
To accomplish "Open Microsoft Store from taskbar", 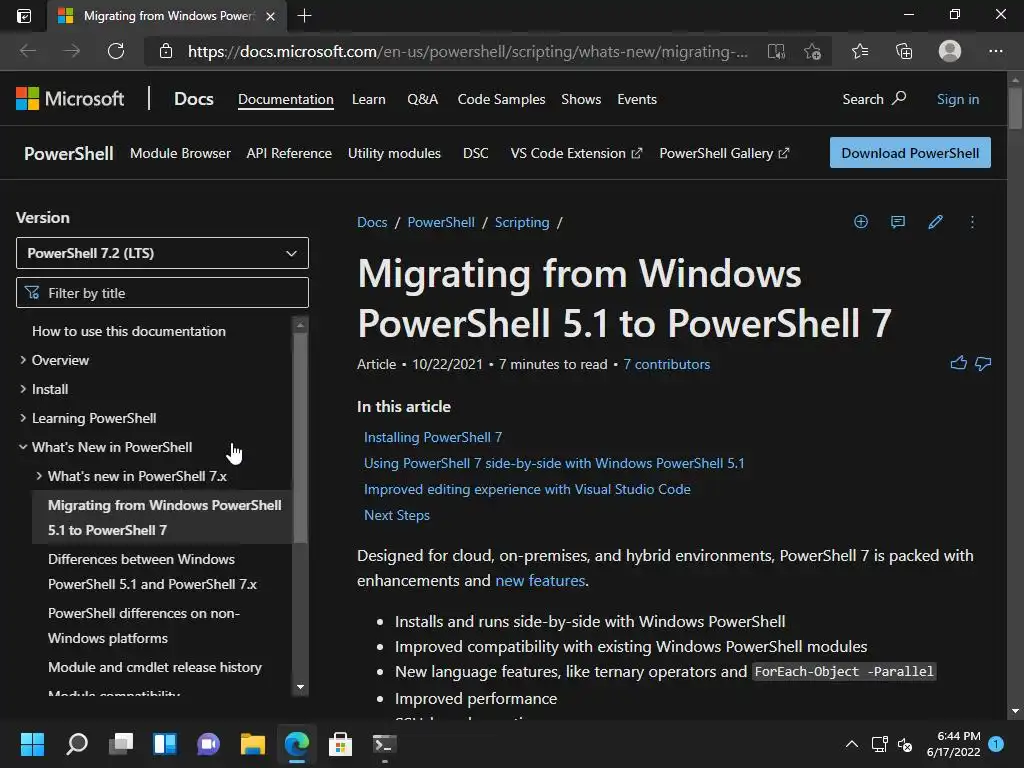I will pyautogui.click(x=340, y=744).
